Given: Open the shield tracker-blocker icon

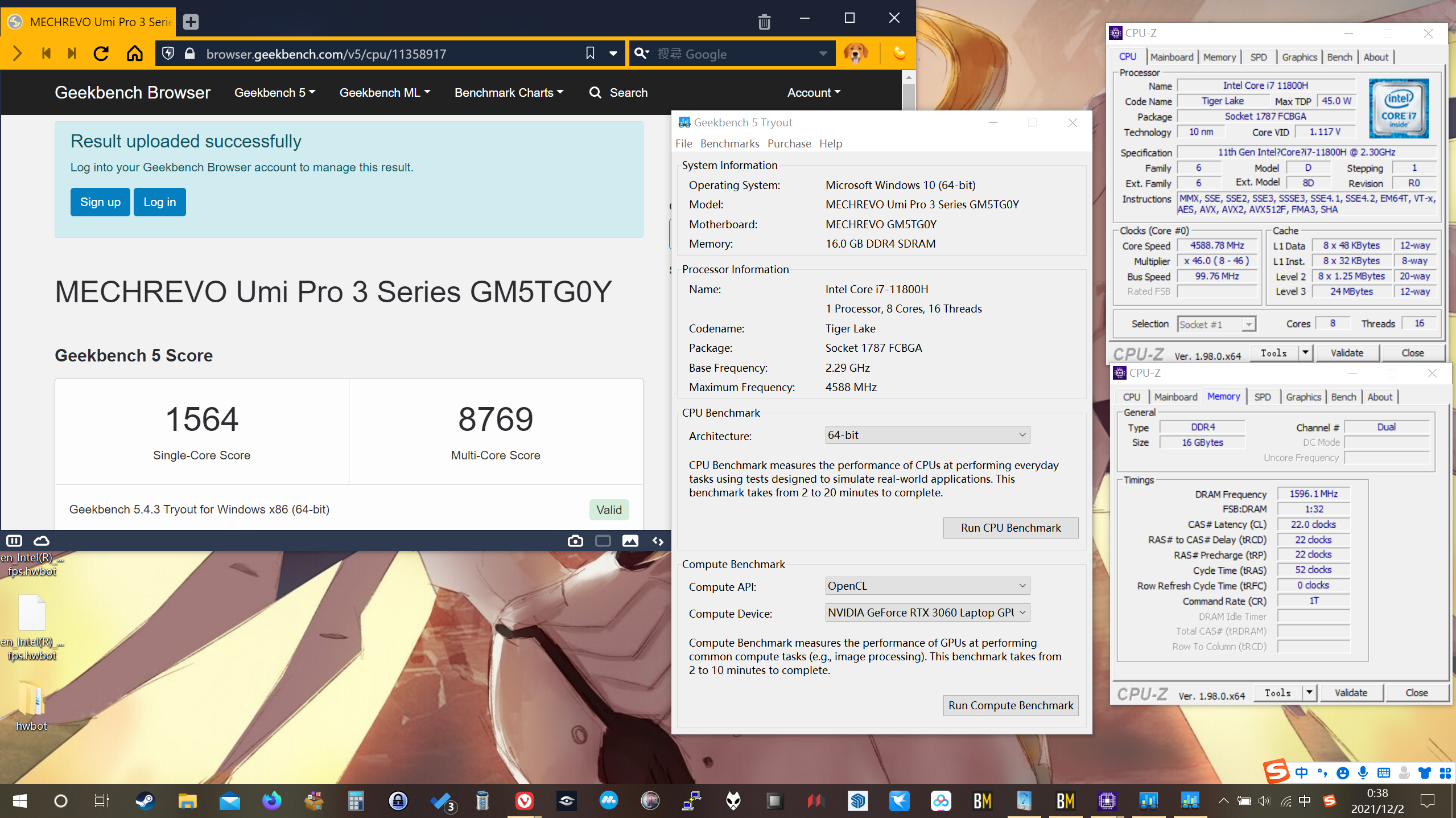Looking at the screenshot, I should tap(168, 54).
